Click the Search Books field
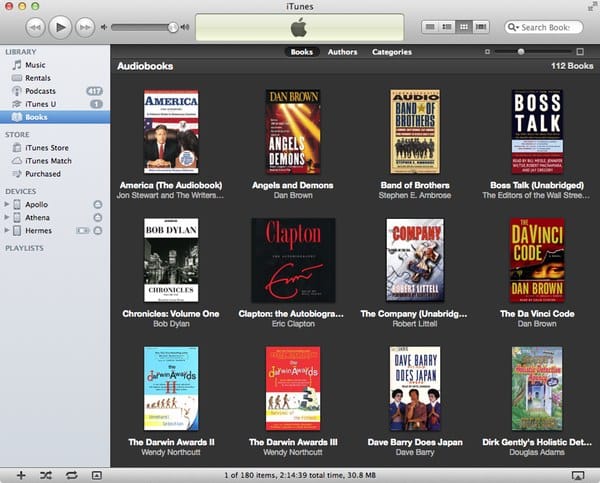The image size is (600, 483). [544, 27]
